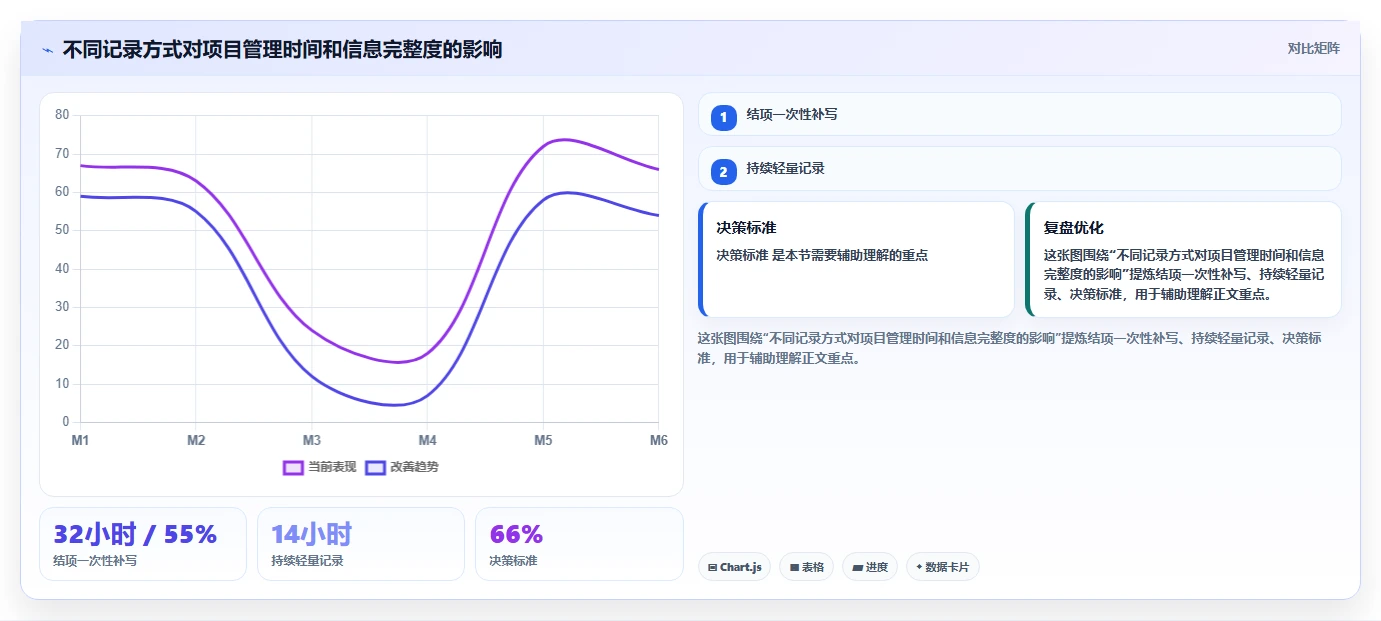Toggle the 改善趋势 legend swatch
This screenshot has width=1381, height=621.
(x=375, y=467)
